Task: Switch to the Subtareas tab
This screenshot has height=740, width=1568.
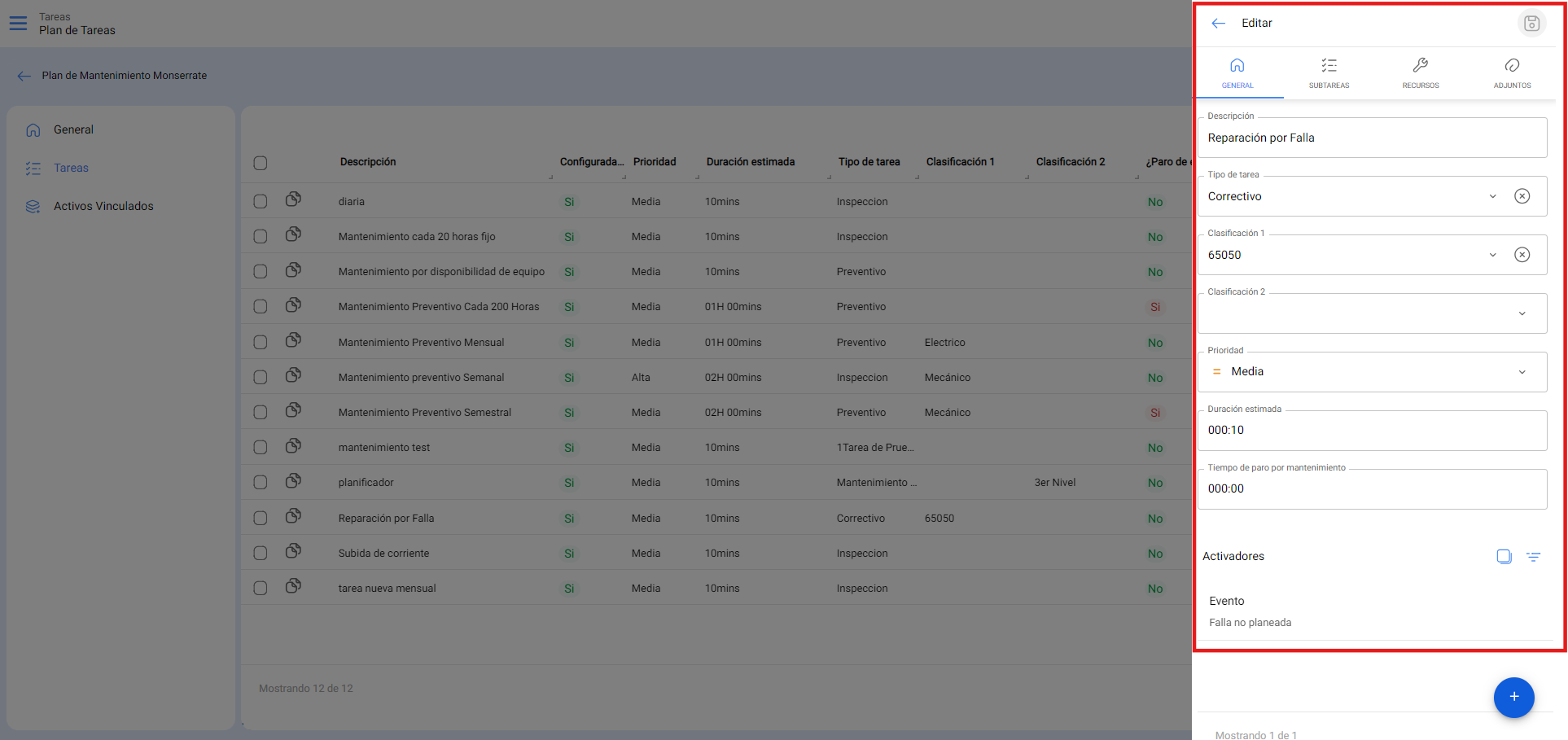Action: (1329, 72)
